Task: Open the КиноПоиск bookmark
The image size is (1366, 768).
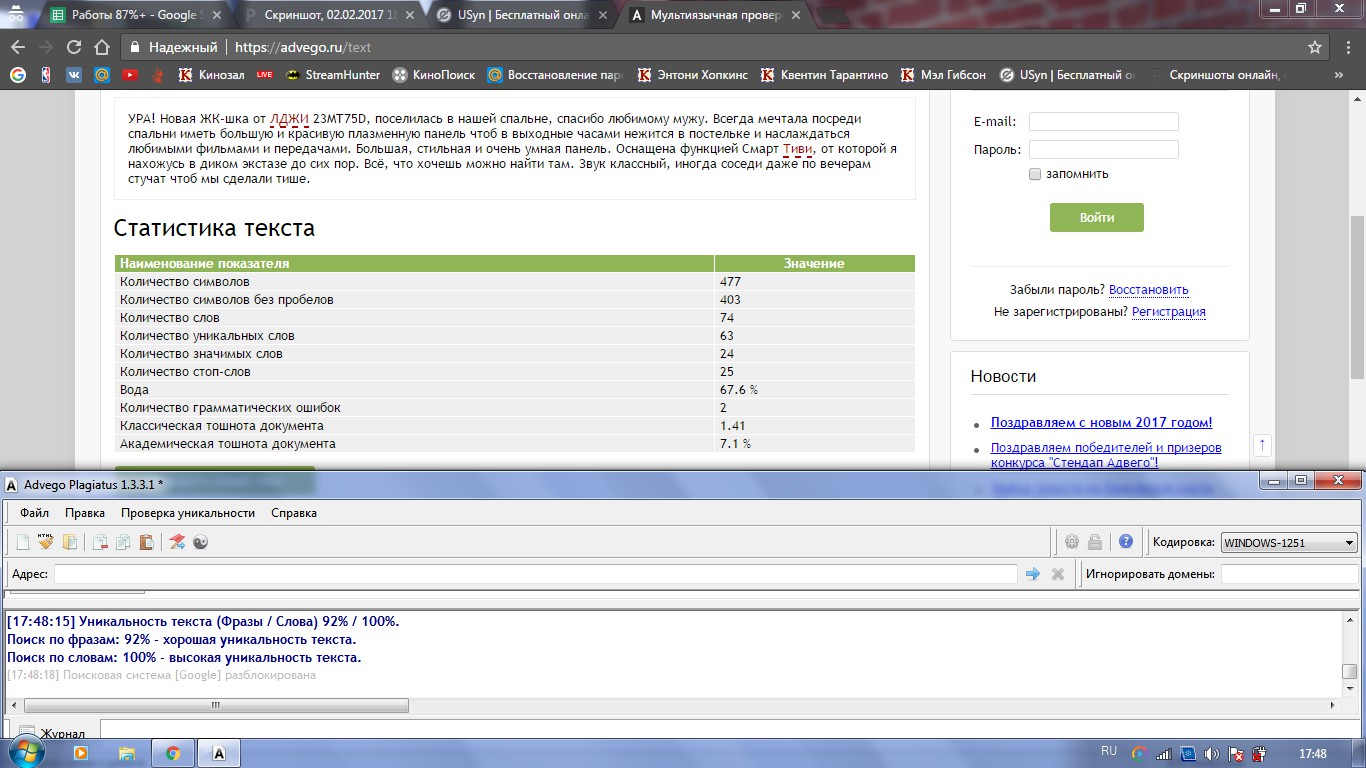Action: coord(435,74)
